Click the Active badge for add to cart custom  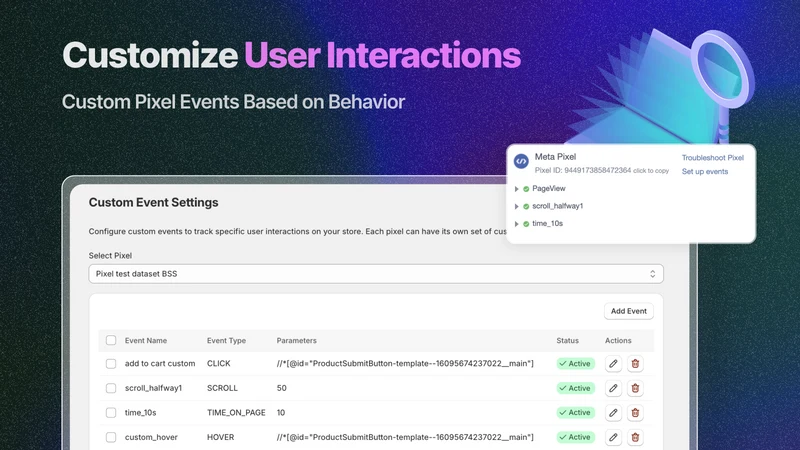[576, 364]
